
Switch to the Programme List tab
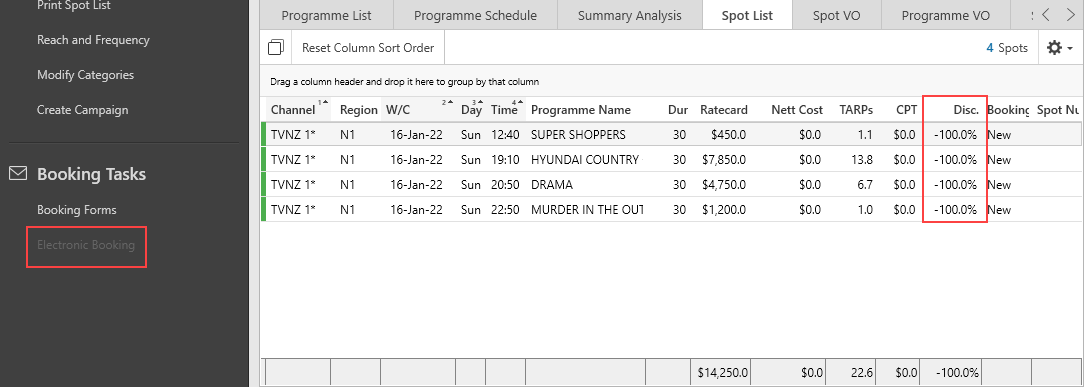[x=326, y=15]
